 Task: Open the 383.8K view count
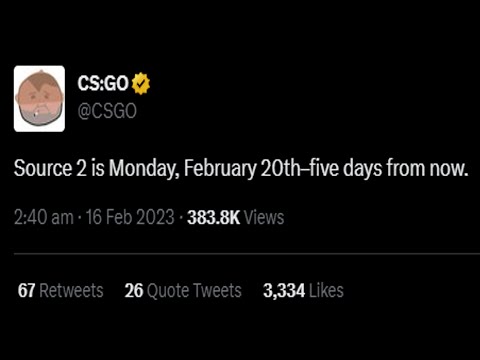click(x=213, y=217)
